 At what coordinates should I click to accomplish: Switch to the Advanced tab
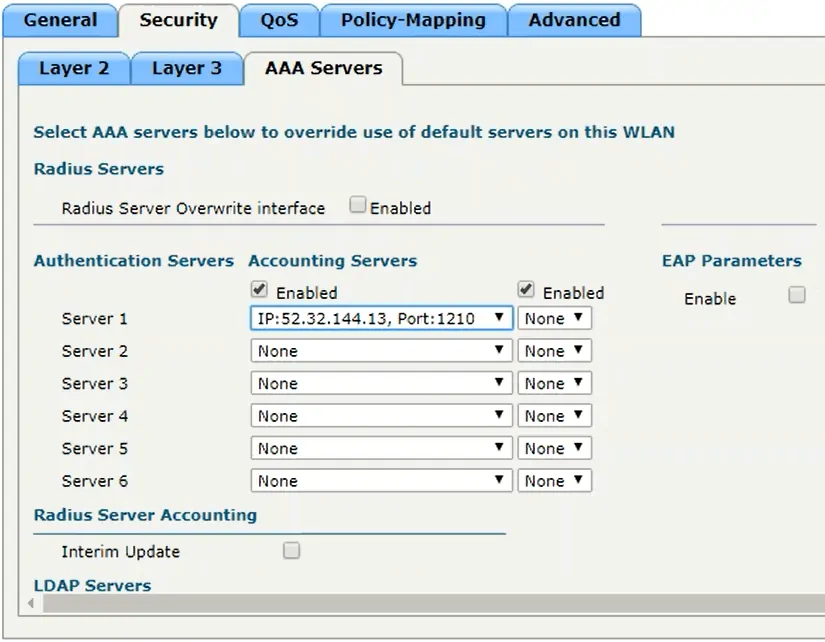pyautogui.click(x=574, y=21)
